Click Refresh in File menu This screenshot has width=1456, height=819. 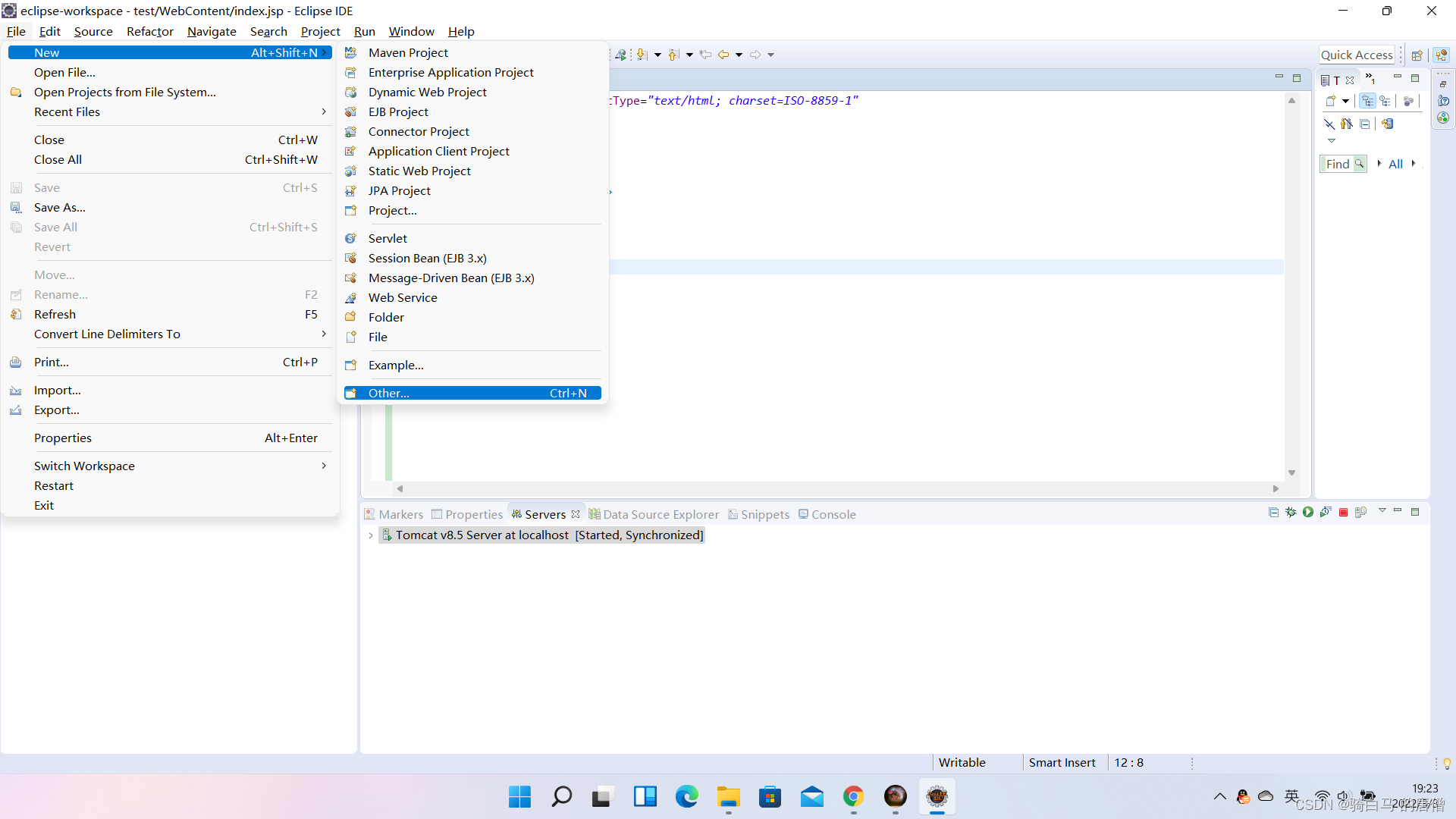tap(170, 314)
